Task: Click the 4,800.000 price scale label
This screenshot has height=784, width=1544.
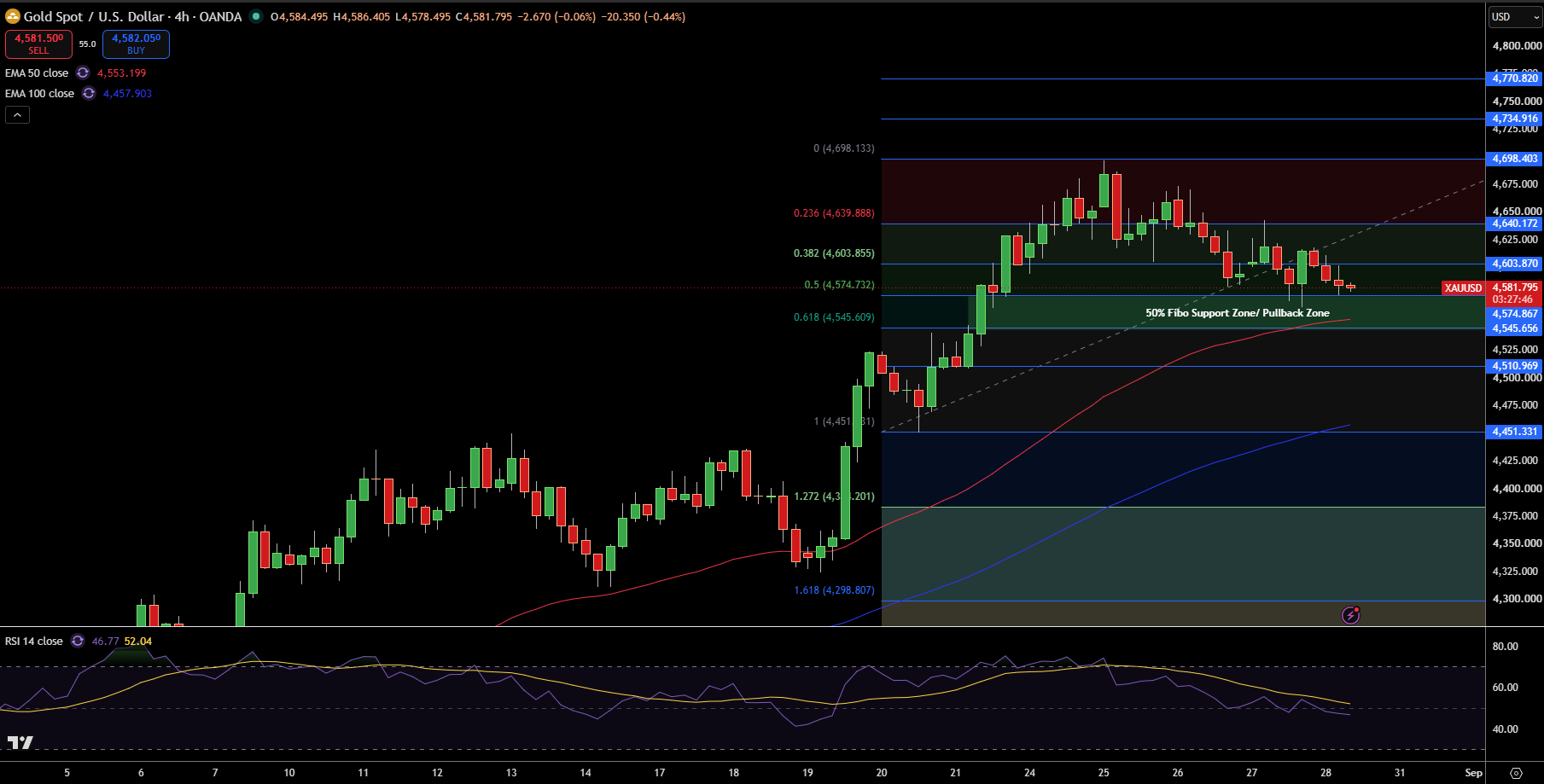Action: point(1517,46)
